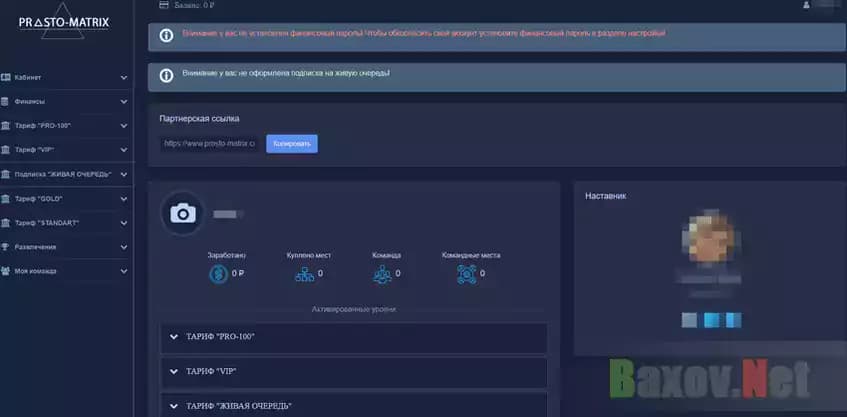847x417 pixels.
Task: Click the team places network icon
Action: pos(466,273)
